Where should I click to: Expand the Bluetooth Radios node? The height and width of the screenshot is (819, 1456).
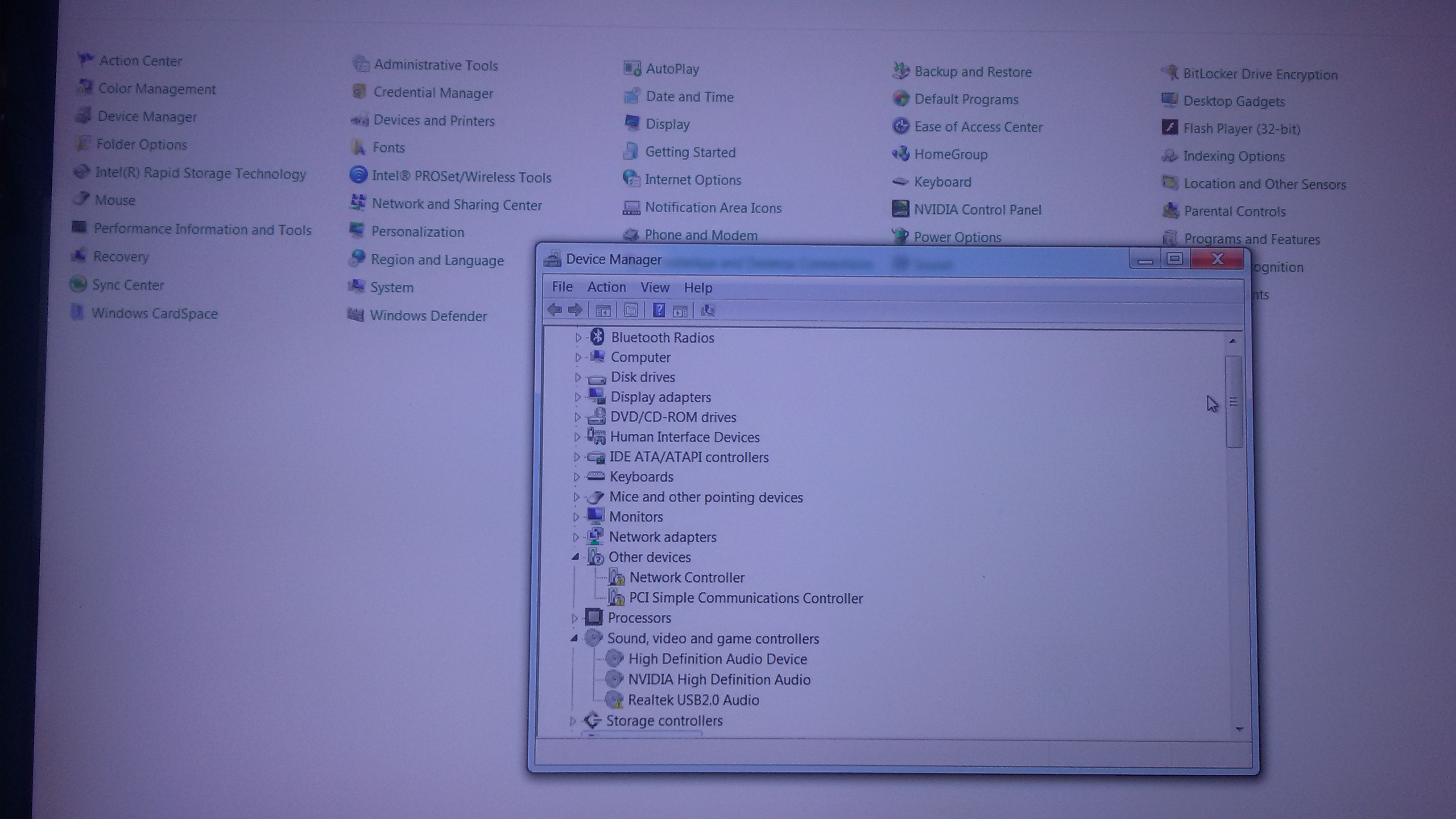pyautogui.click(x=578, y=337)
